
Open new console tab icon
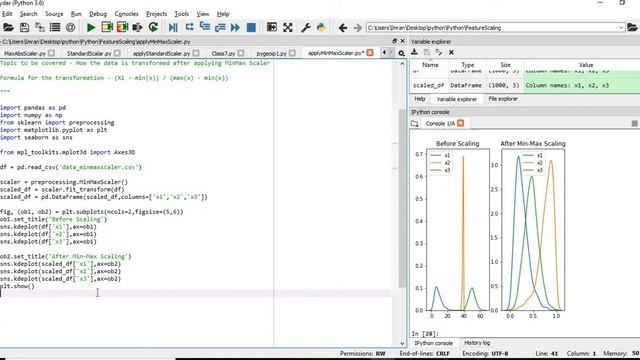click(415, 123)
